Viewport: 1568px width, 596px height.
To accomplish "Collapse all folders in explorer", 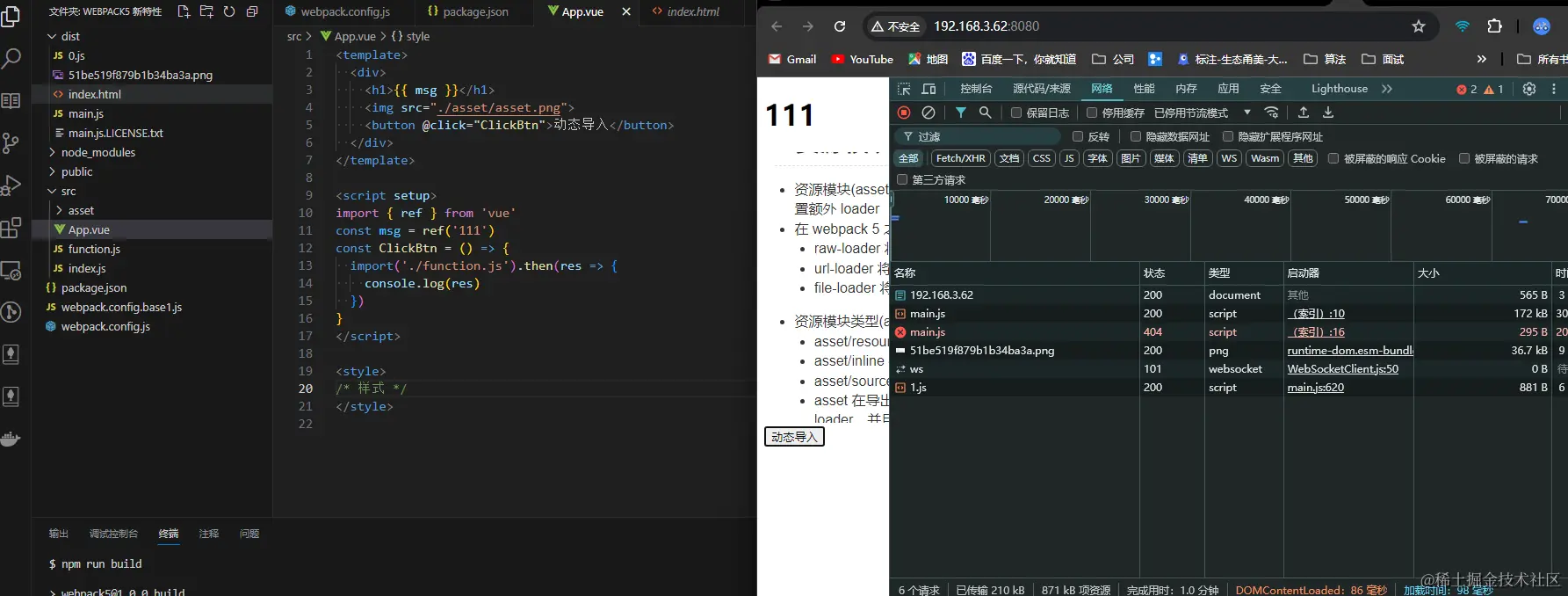I will 252,11.
